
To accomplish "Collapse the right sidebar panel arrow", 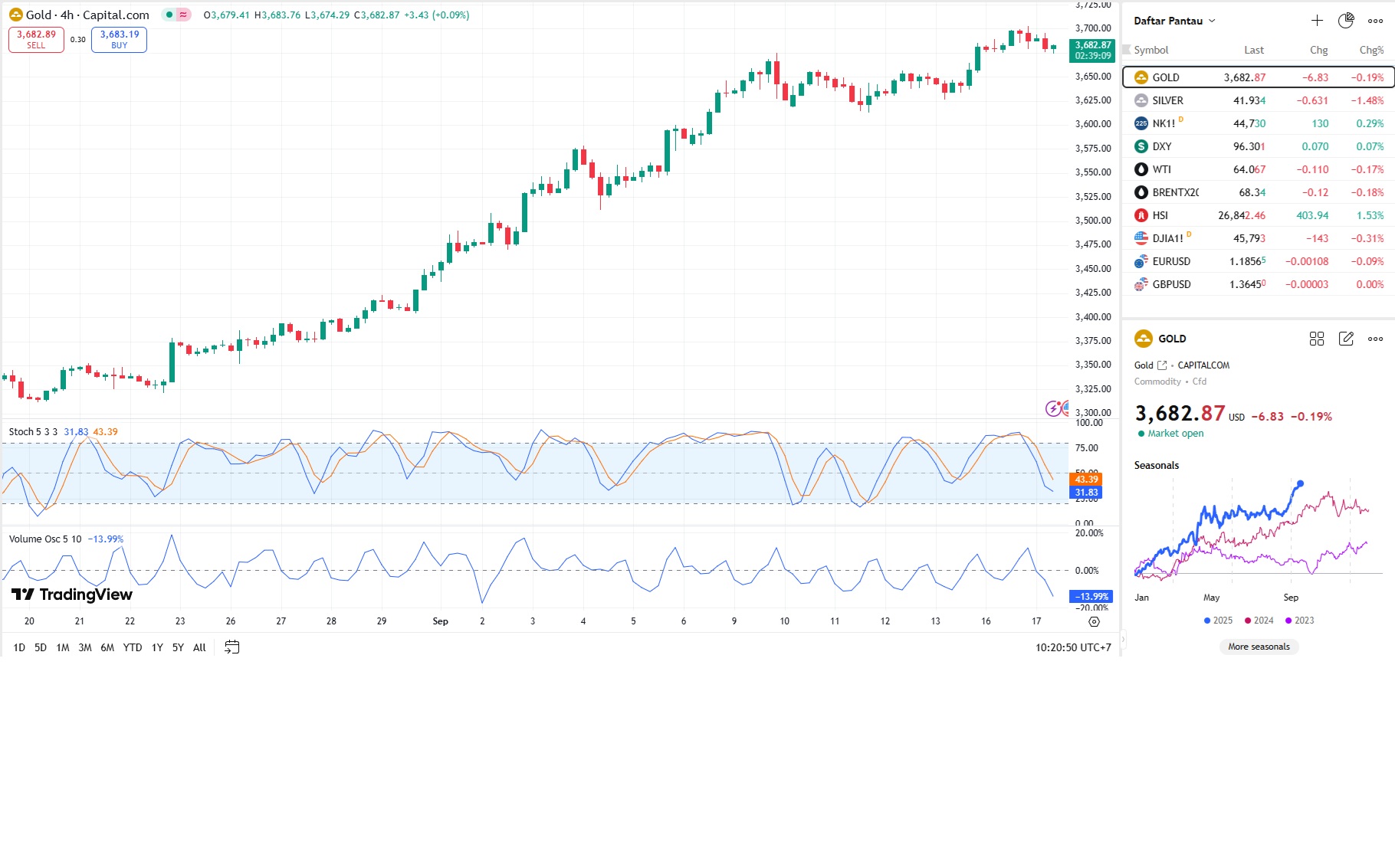I will (1124, 638).
